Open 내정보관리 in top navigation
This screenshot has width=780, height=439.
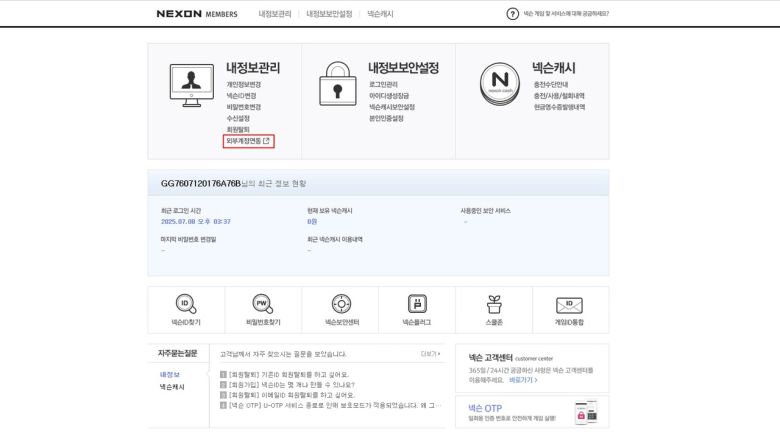(x=275, y=14)
